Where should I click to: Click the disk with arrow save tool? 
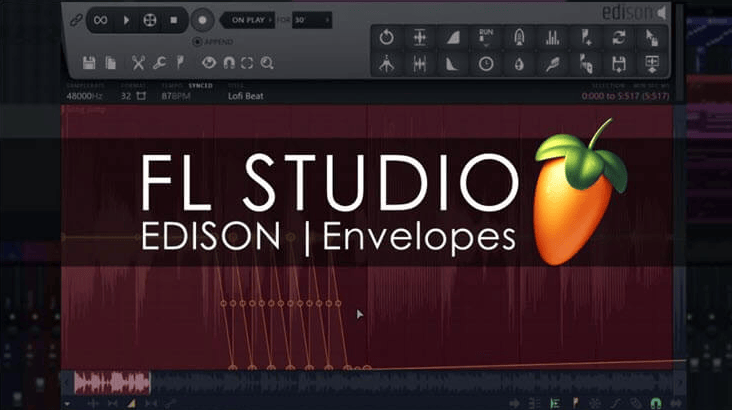619,64
